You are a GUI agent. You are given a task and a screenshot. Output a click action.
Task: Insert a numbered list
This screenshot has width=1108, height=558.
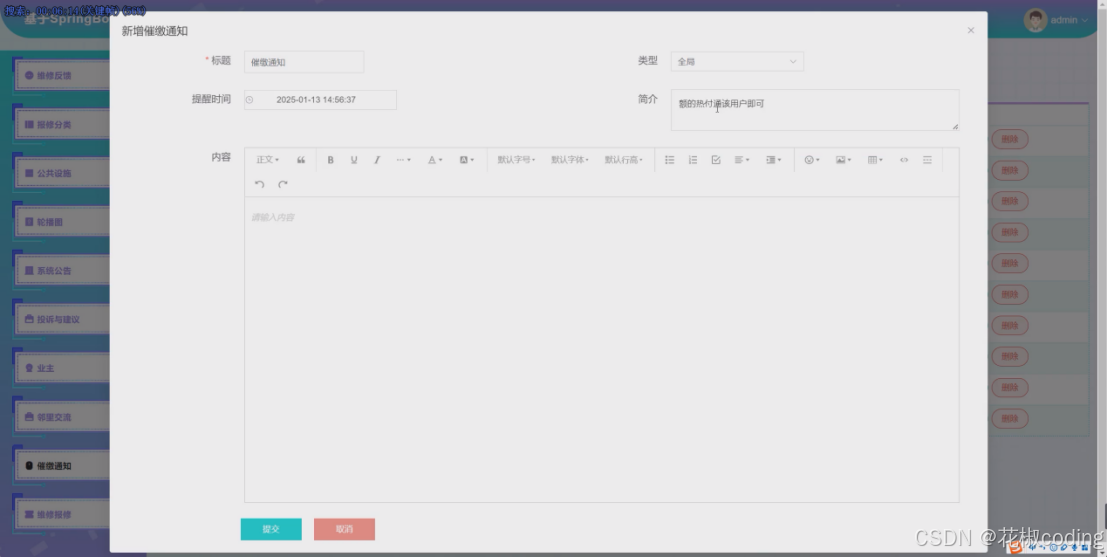(692, 160)
